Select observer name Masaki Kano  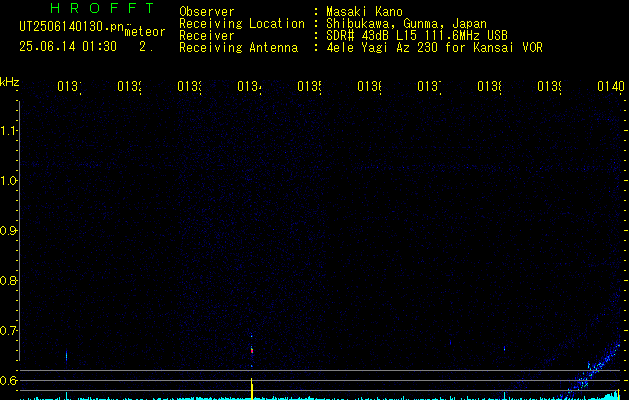[364, 12]
